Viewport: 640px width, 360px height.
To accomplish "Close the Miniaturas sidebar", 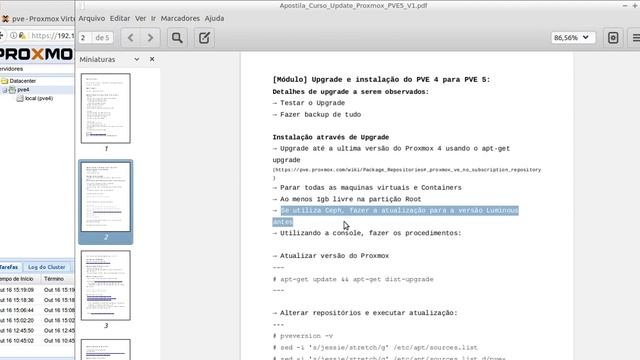I will click(x=152, y=59).
